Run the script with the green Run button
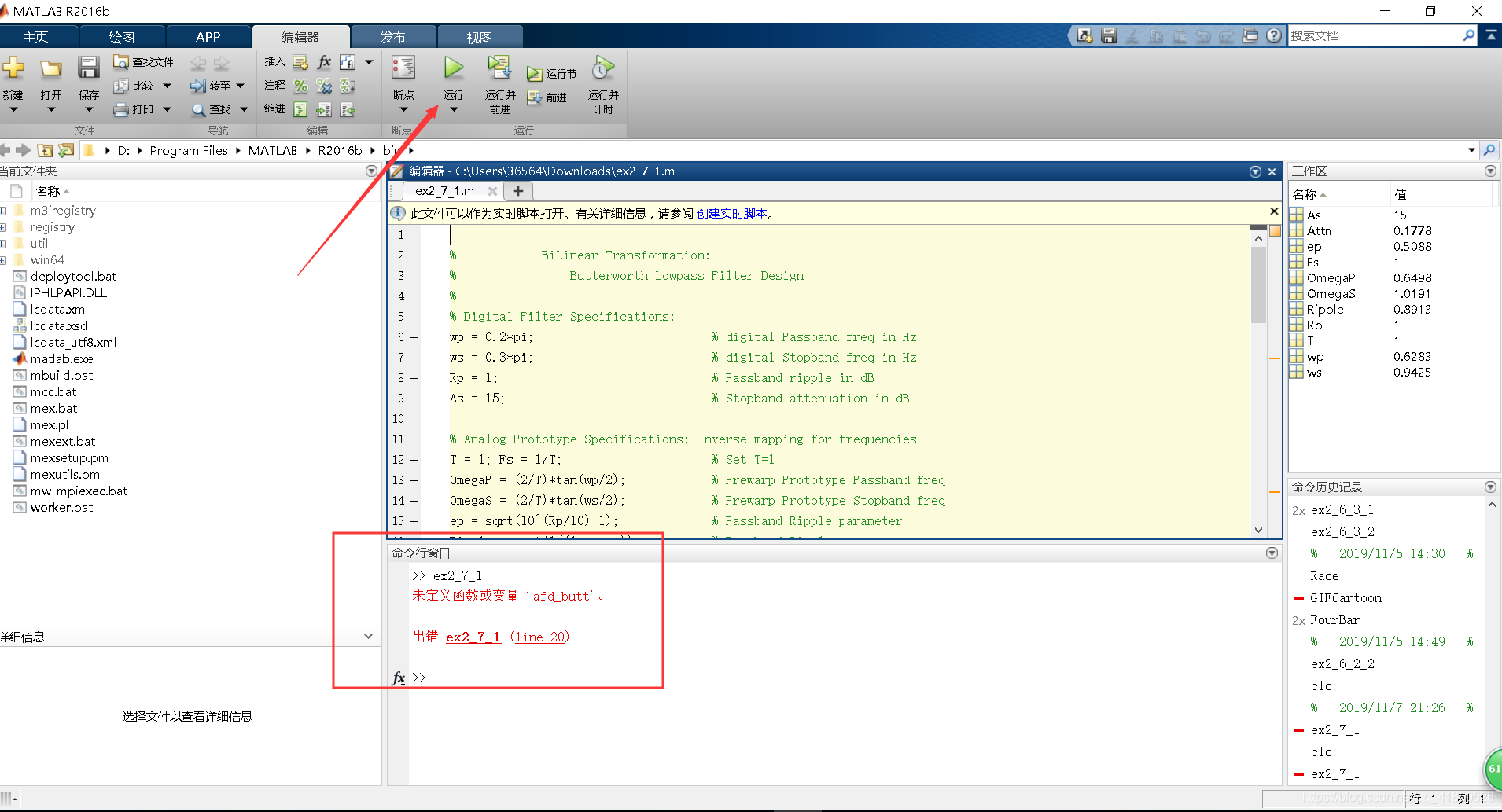This screenshot has height=812, width=1502. coord(454,68)
